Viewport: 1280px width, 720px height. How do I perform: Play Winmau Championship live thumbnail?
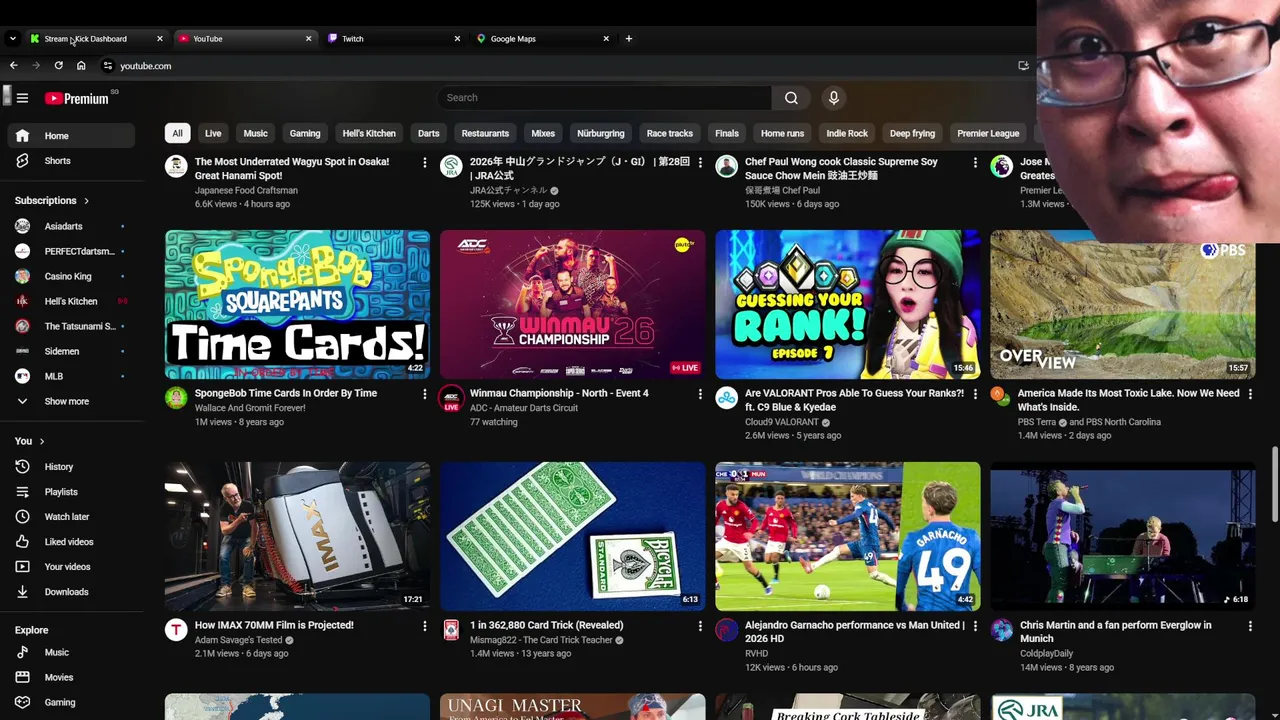573,304
